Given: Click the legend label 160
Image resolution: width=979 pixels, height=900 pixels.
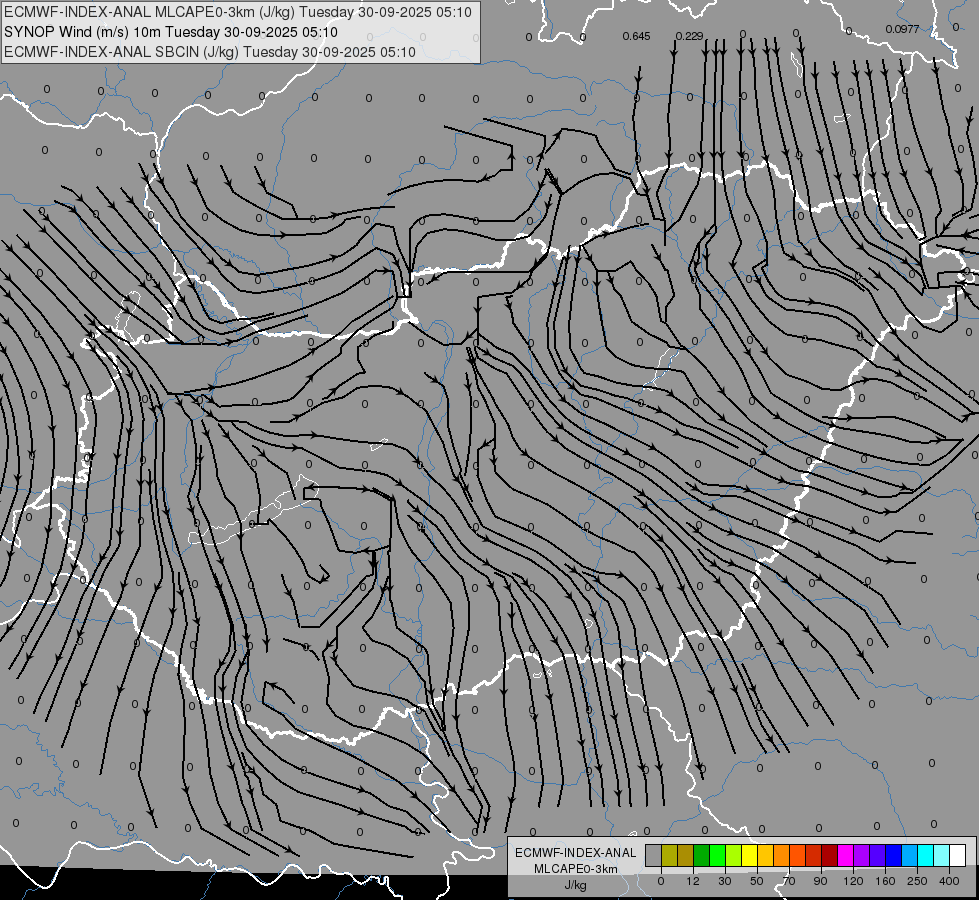Looking at the screenshot, I should coord(885,881).
